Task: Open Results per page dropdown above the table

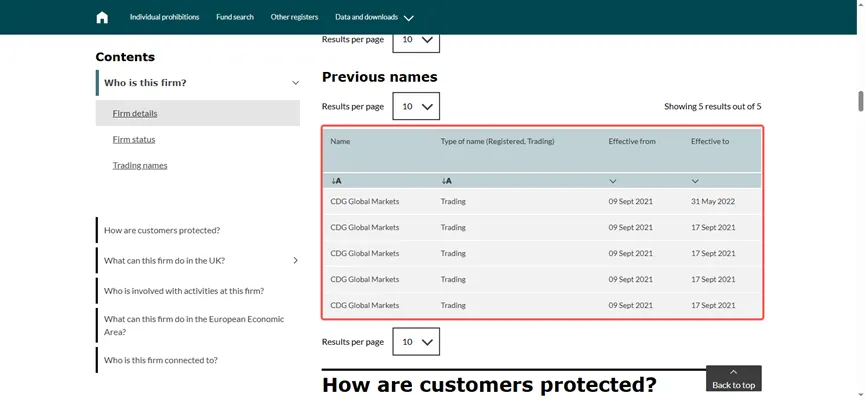Action: [x=416, y=106]
